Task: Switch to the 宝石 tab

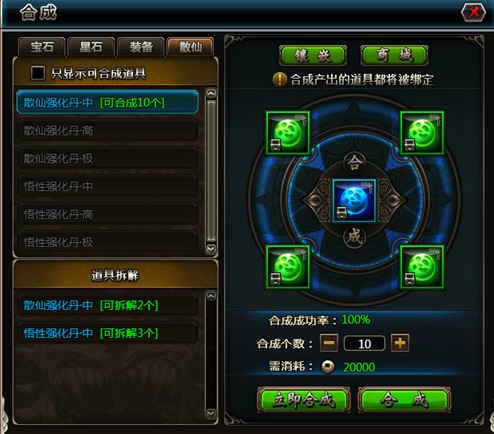Action: [x=42, y=47]
